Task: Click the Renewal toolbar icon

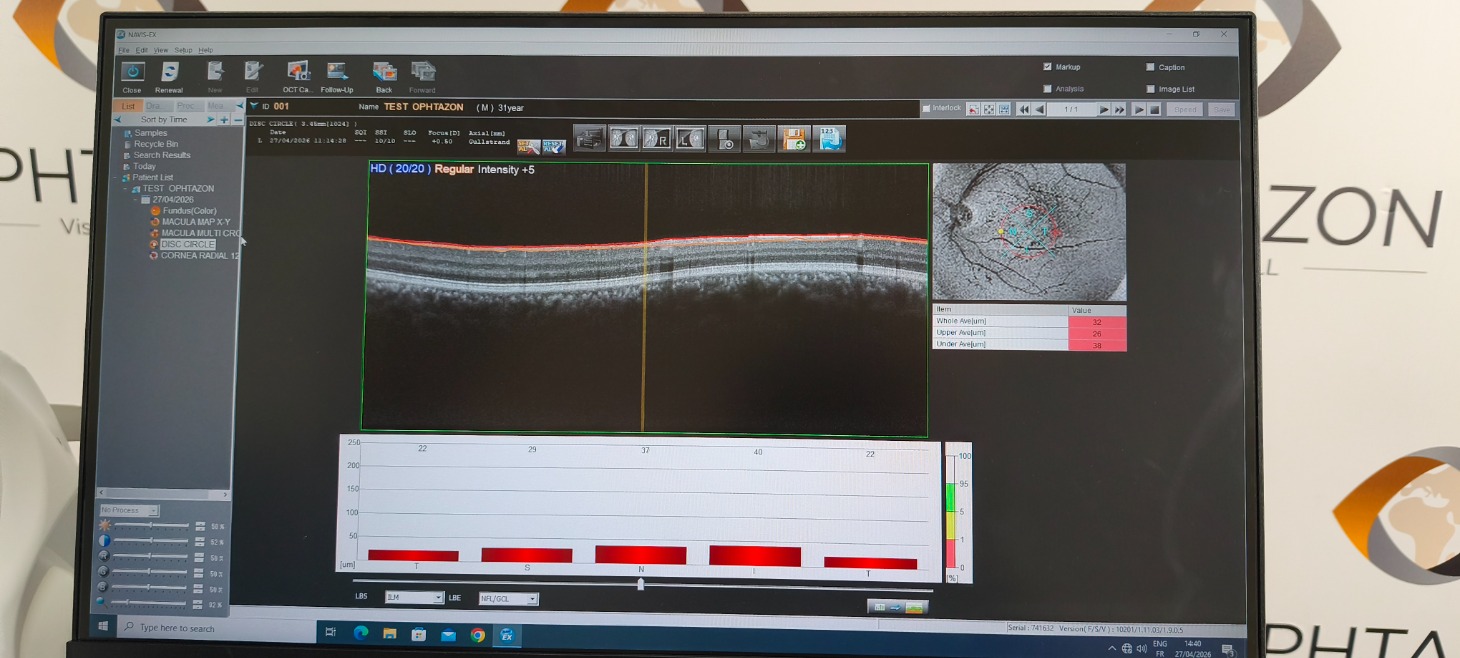Action: 169,73
